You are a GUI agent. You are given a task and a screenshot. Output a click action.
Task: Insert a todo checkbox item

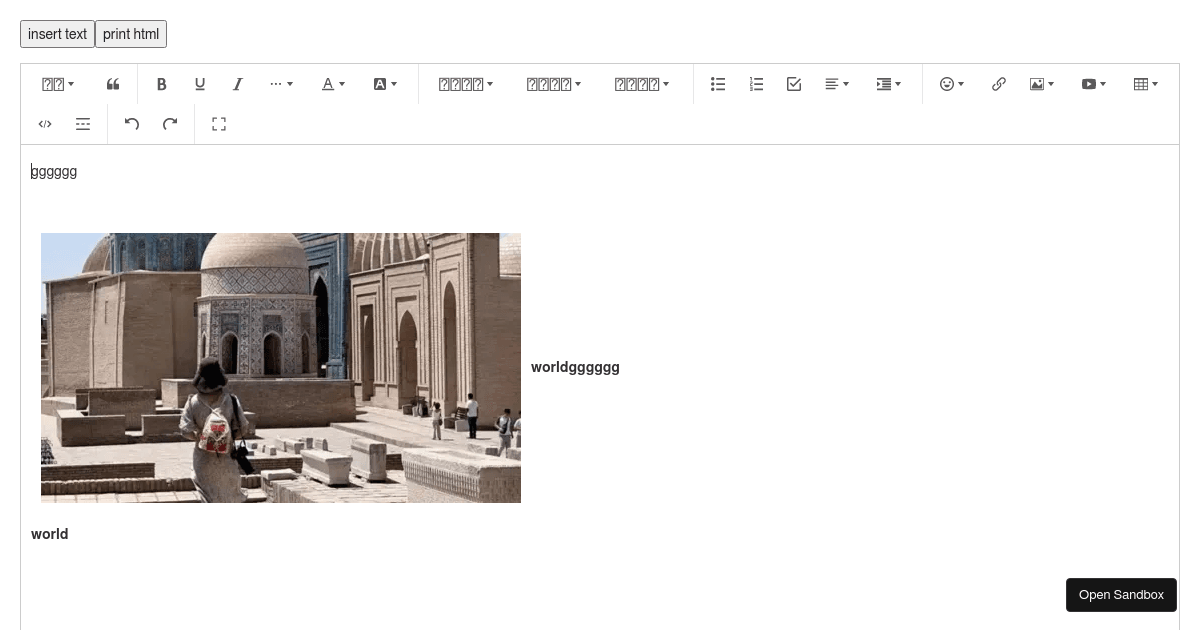(x=794, y=84)
